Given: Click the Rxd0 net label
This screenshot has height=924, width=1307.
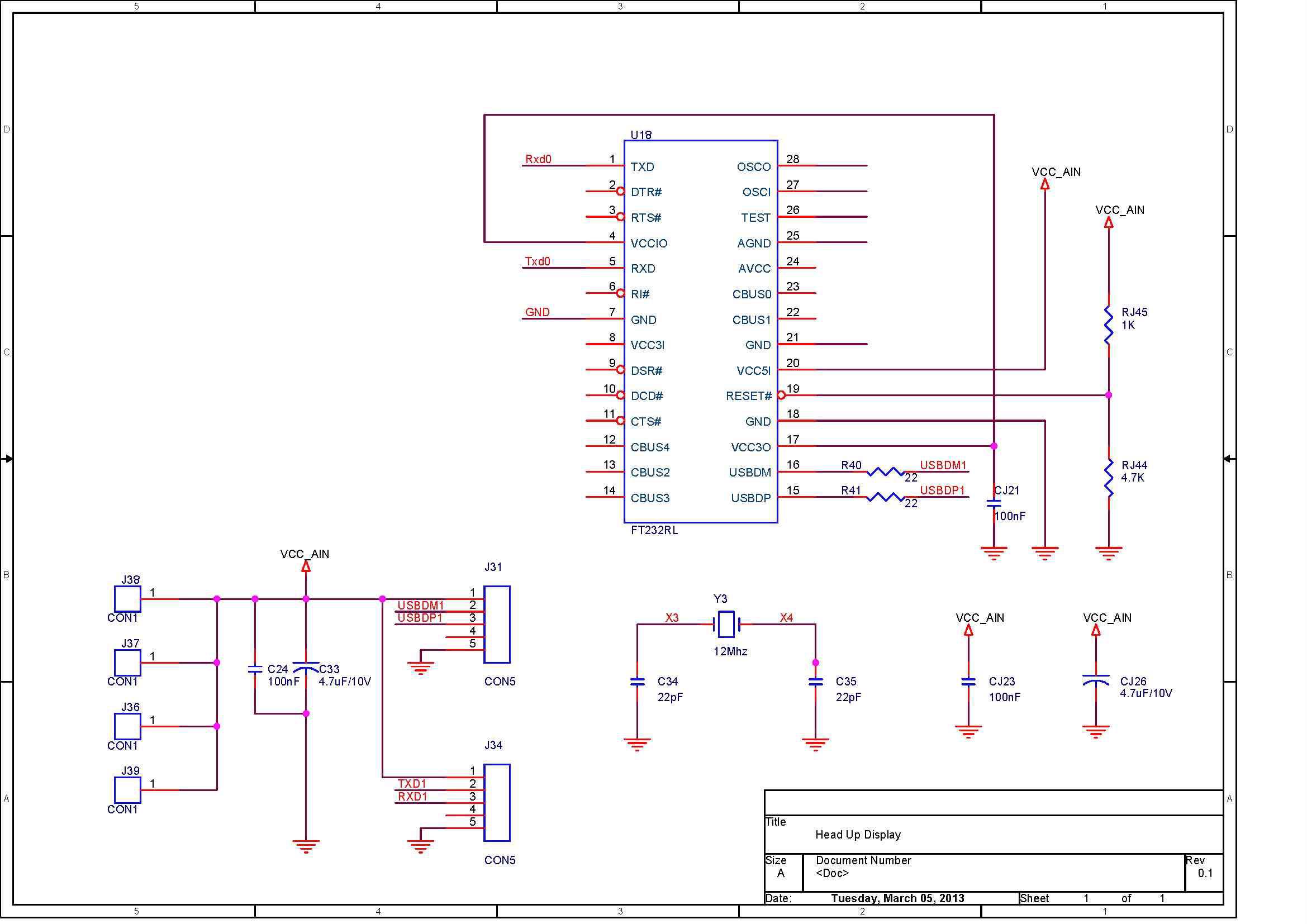Looking at the screenshot, I should 538,159.
